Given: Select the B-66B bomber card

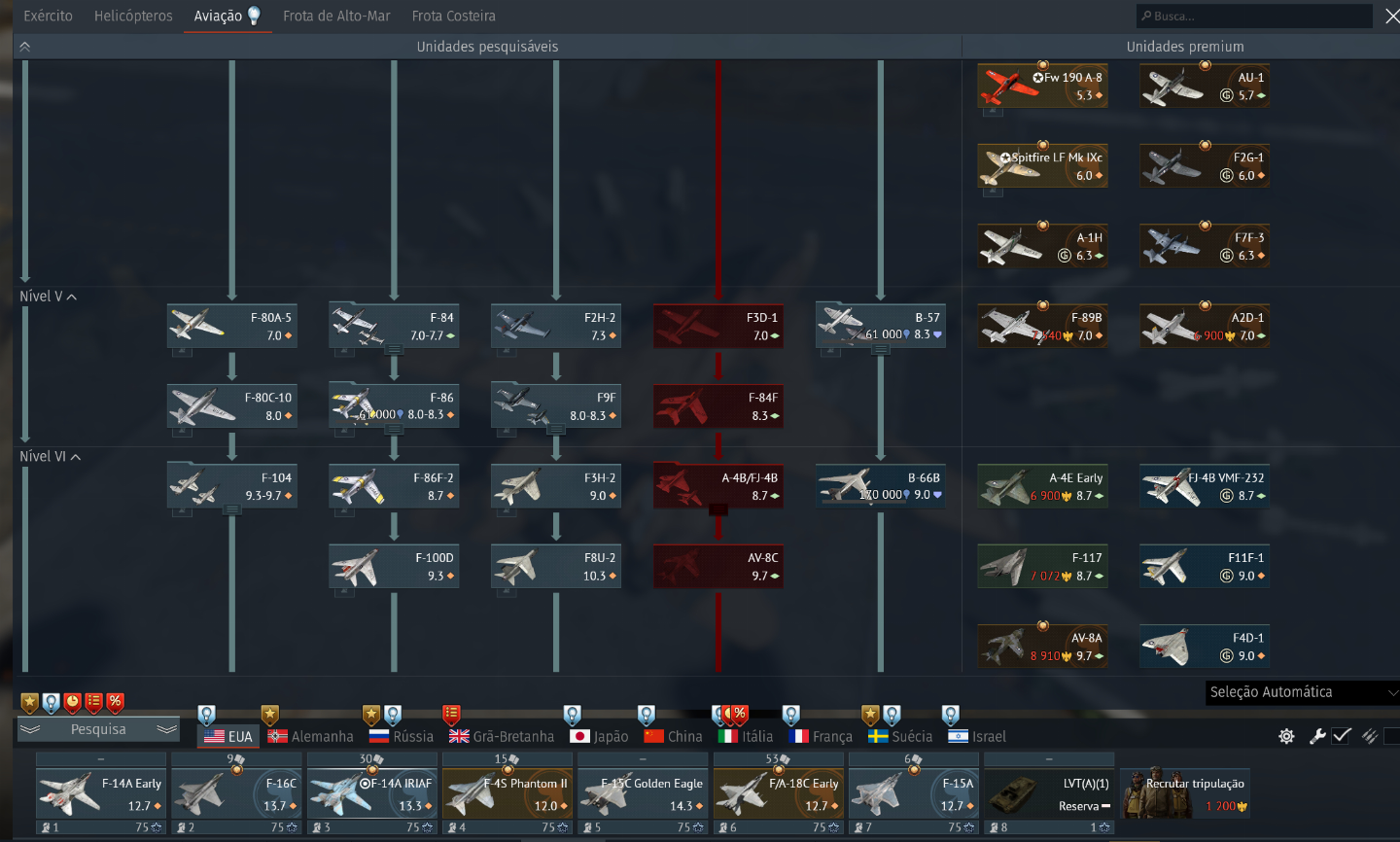Looking at the screenshot, I should [x=881, y=486].
